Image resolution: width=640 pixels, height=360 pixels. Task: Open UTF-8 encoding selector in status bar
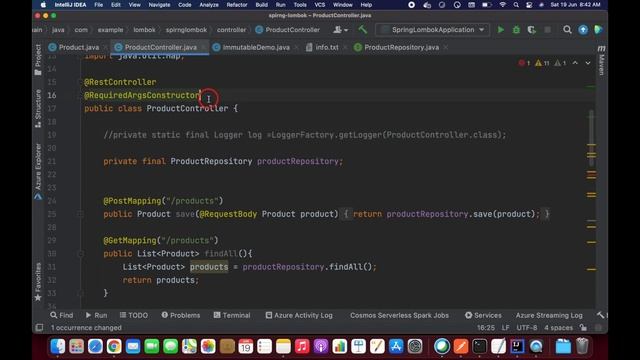click(x=527, y=328)
